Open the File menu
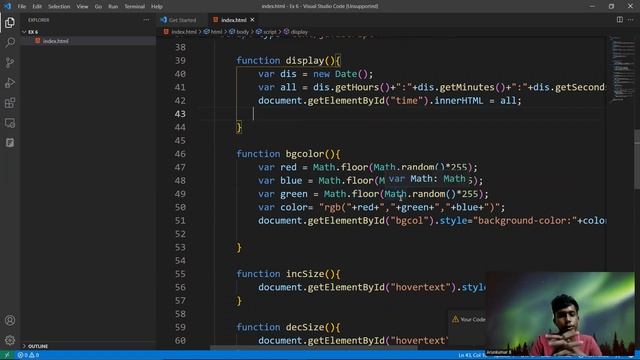The image size is (640, 360). [22, 7]
